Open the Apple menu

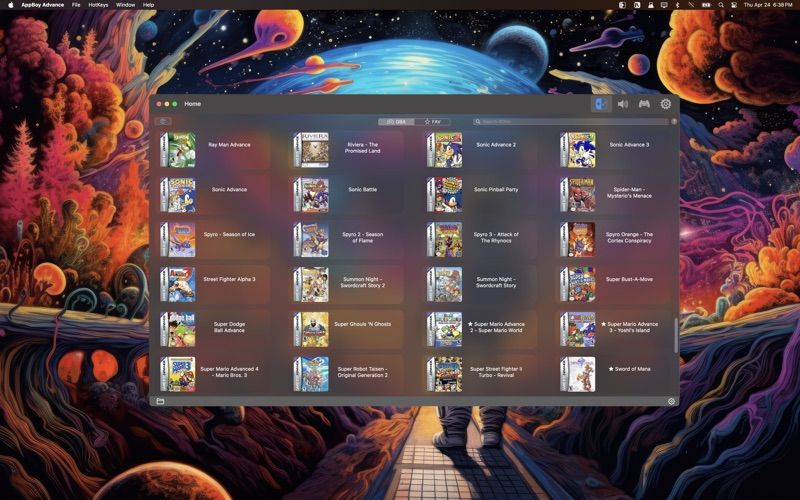tap(10, 5)
